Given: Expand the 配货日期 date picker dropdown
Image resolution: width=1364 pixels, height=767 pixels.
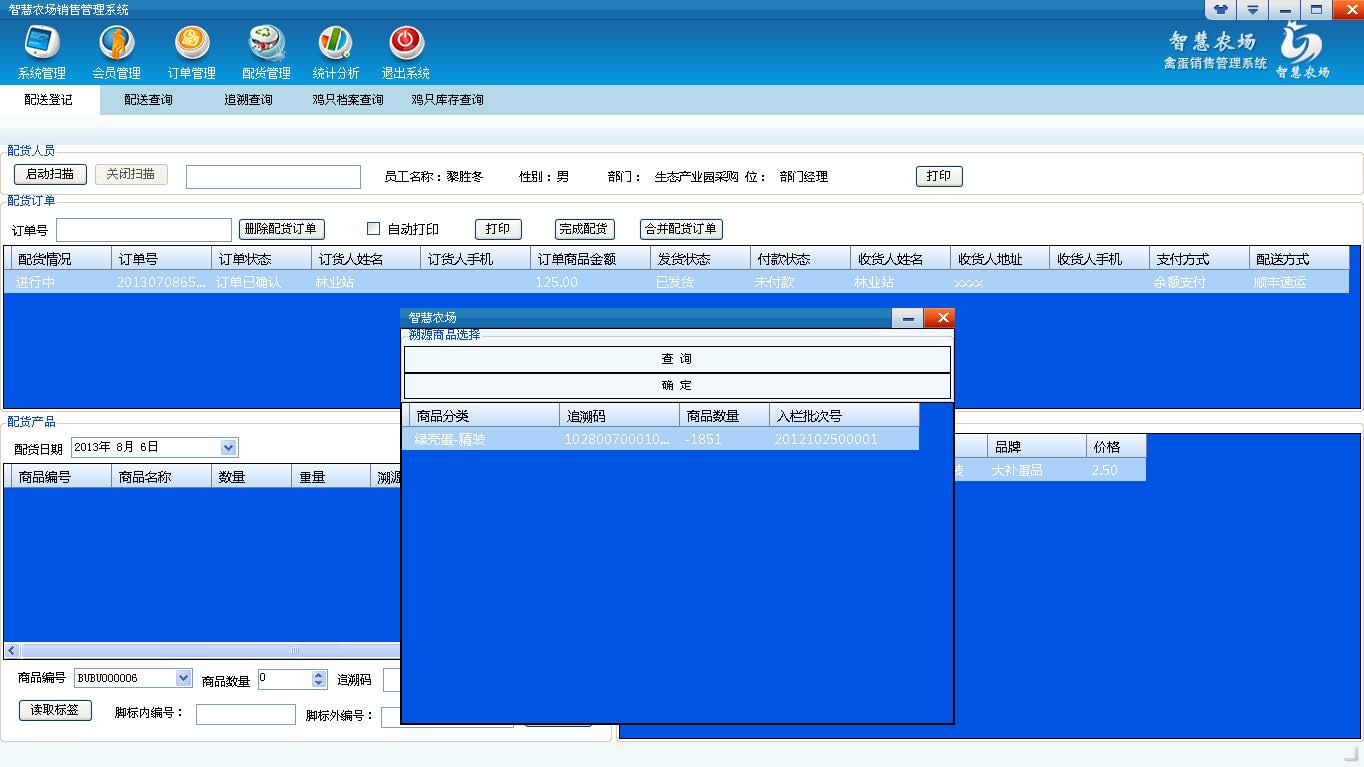Looking at the screenshot, I should pos(228,447).
